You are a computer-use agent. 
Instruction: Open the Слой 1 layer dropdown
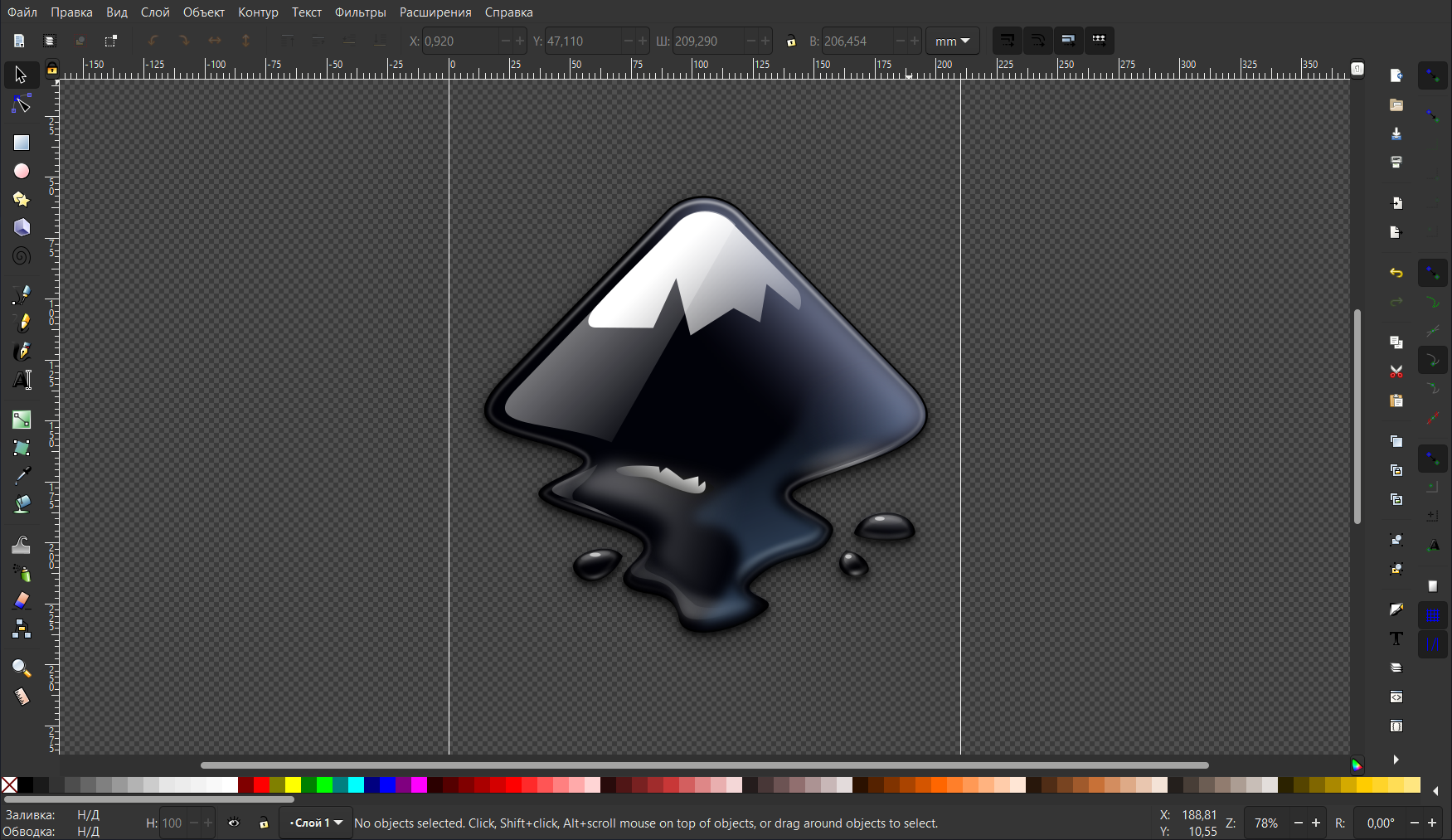316,823
